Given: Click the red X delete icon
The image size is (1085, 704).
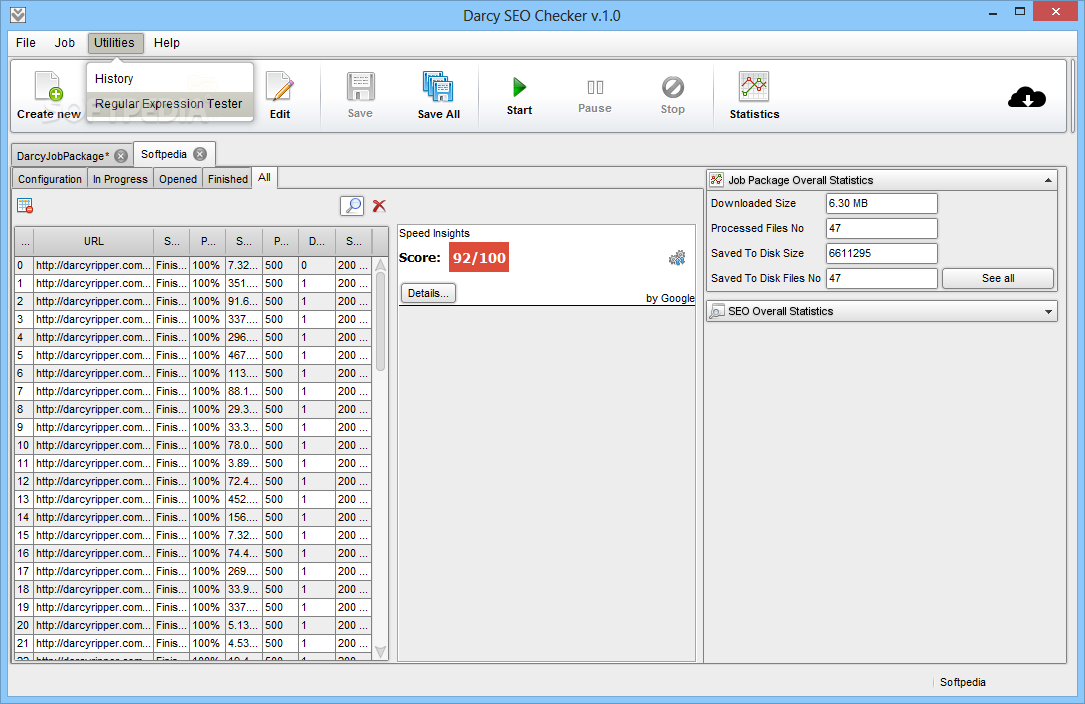Looking at the screenshot, I should (379, 206).
